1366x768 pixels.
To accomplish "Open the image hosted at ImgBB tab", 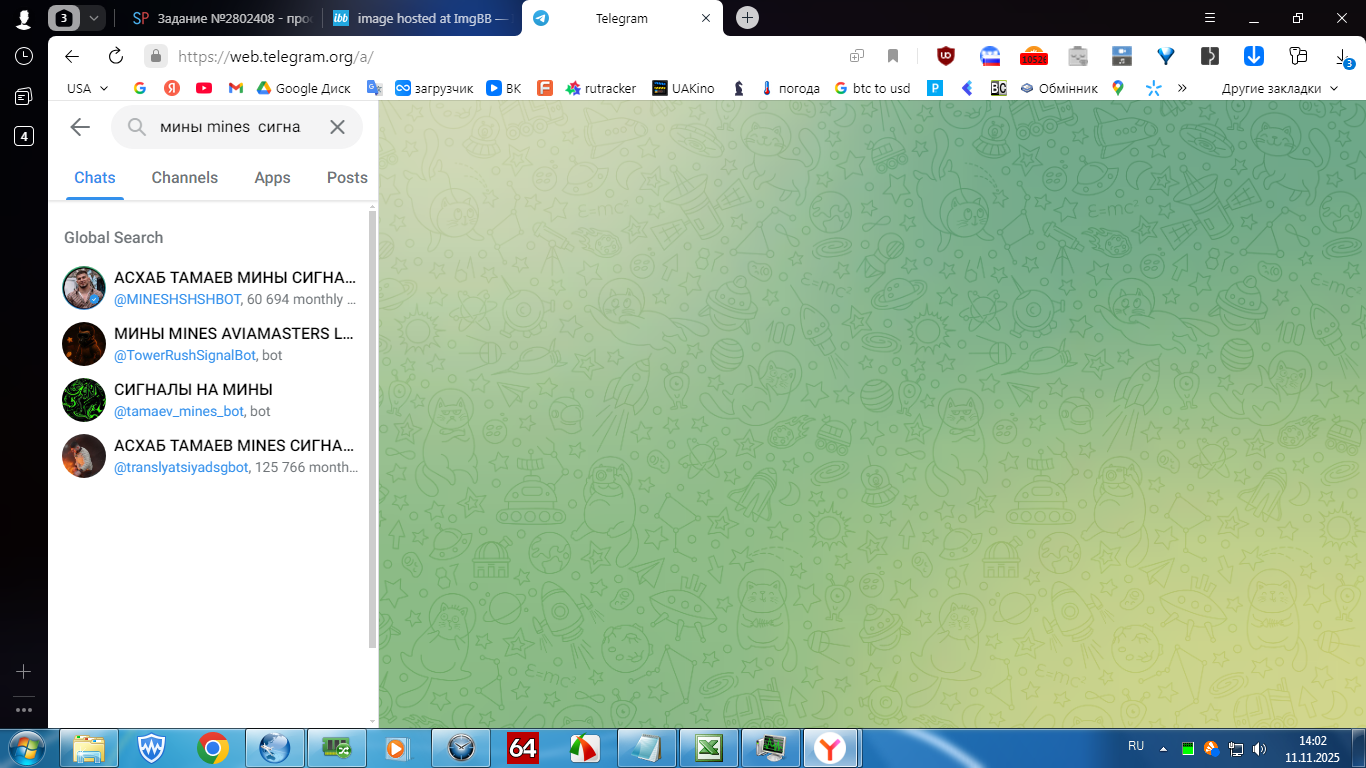I will (420, 18).
